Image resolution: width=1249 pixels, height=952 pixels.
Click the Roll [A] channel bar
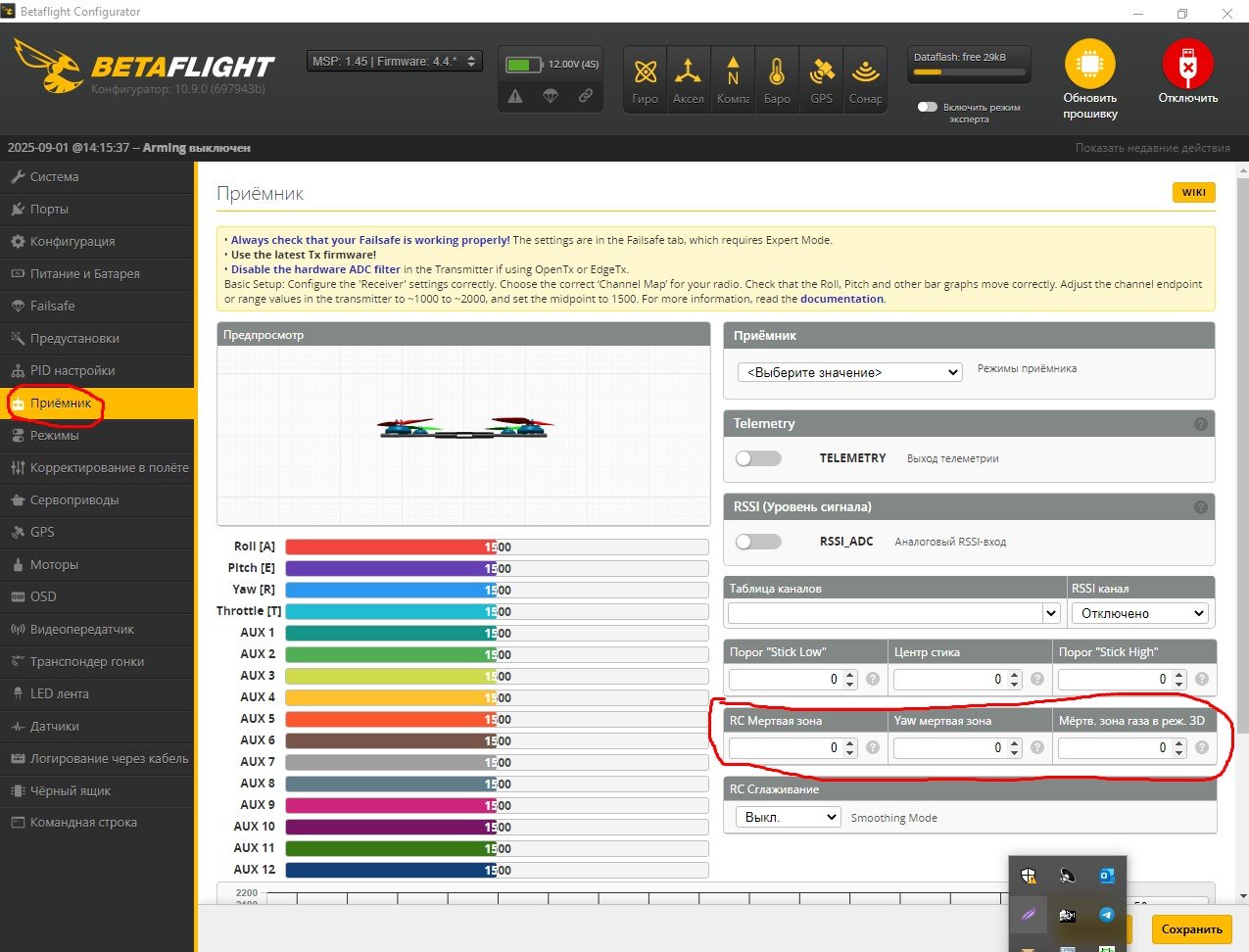[497, 547]
